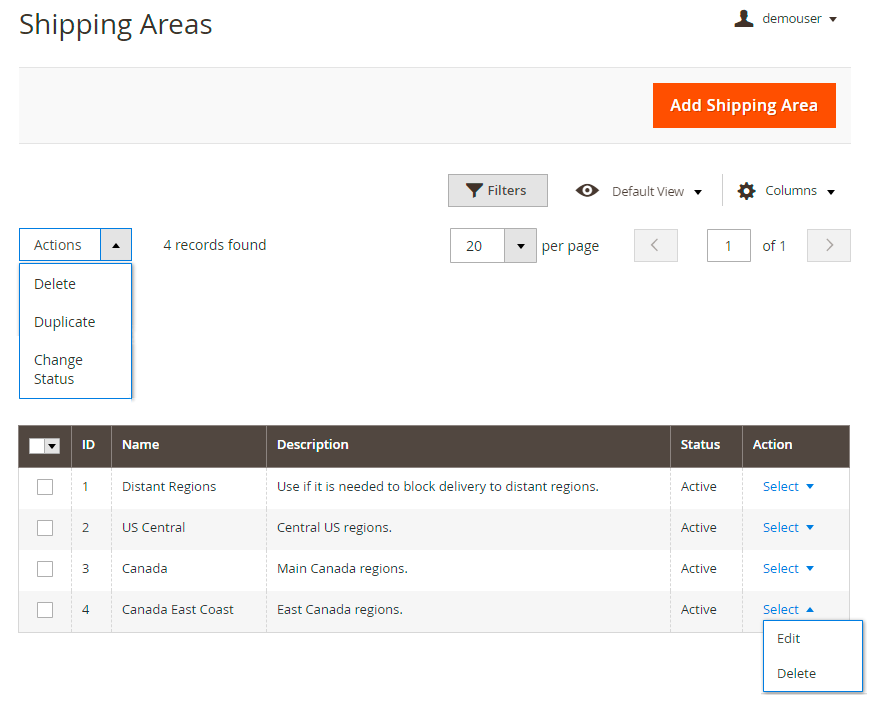Check the Distant Regions row checkbox
The height and width of the screenshot is (711, 871).
click(45, 487)
